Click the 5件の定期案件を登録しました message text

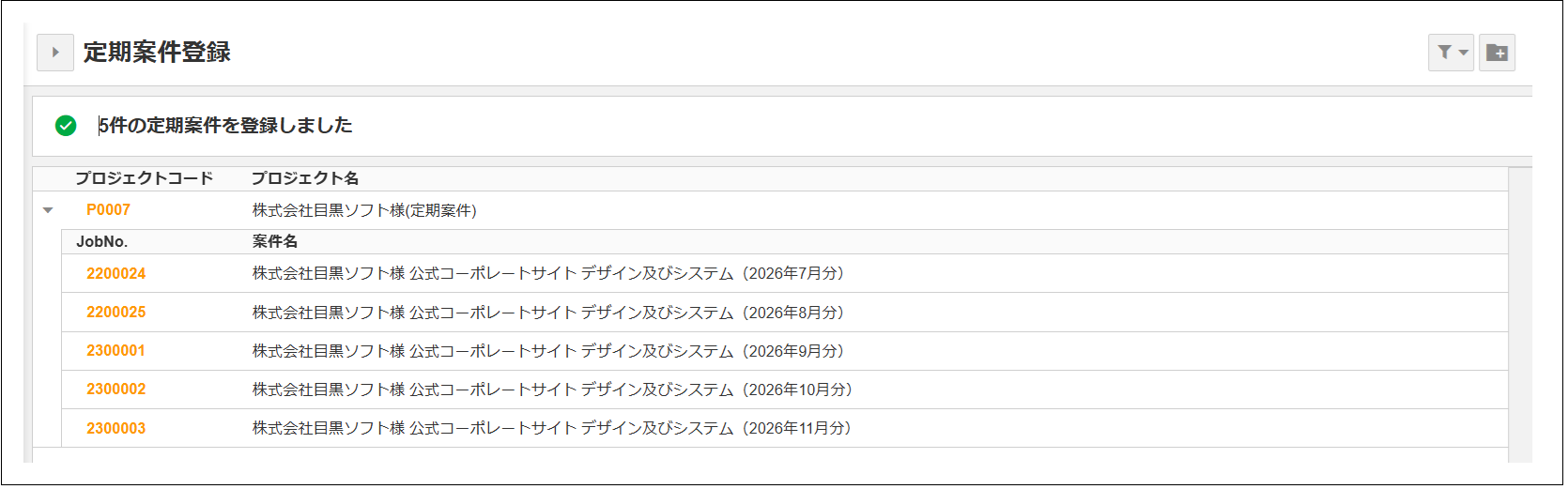pyautogui.click(x=225, y=126)
